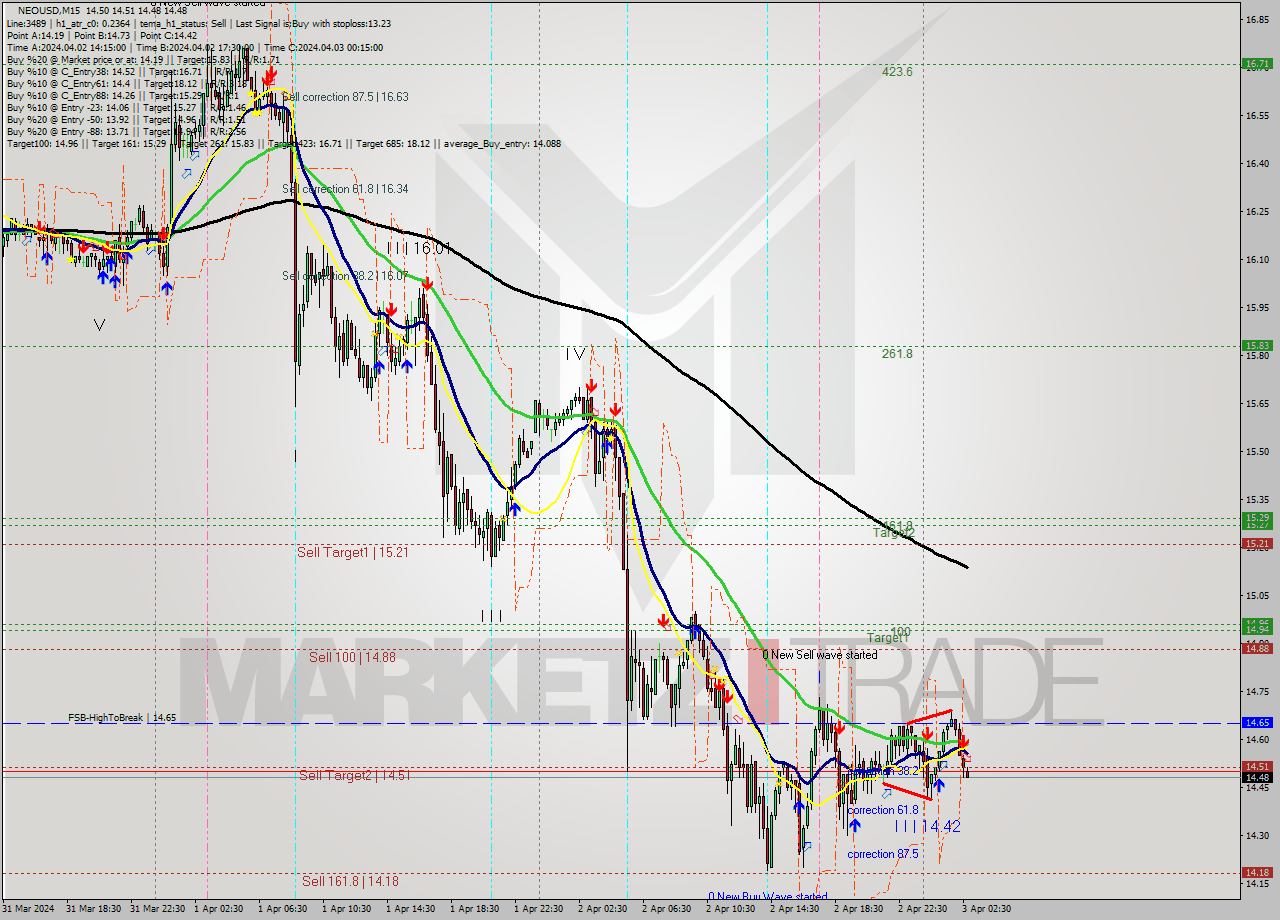Click the 'Sell Target1 | 15.21' label

[x=353, y=552]
